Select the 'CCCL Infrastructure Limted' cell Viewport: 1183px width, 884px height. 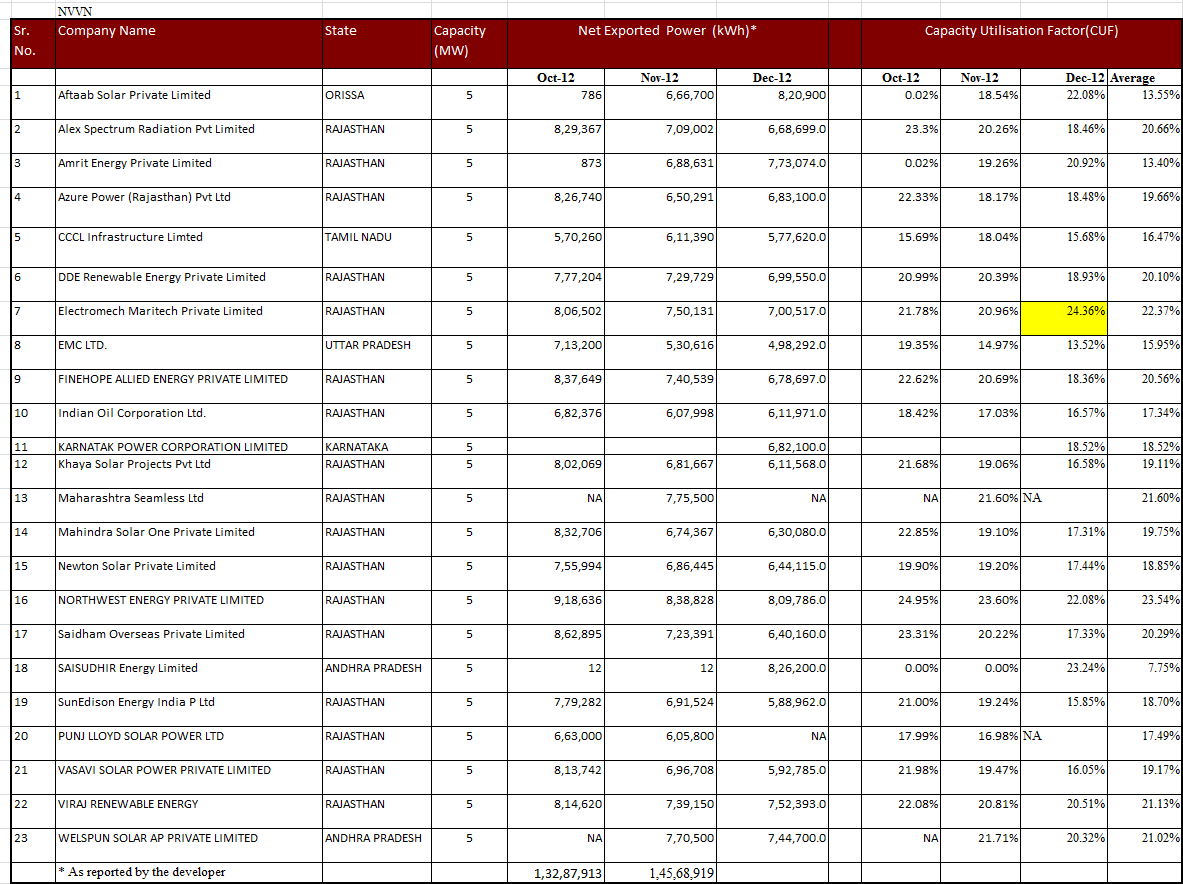tap(189, 247)
